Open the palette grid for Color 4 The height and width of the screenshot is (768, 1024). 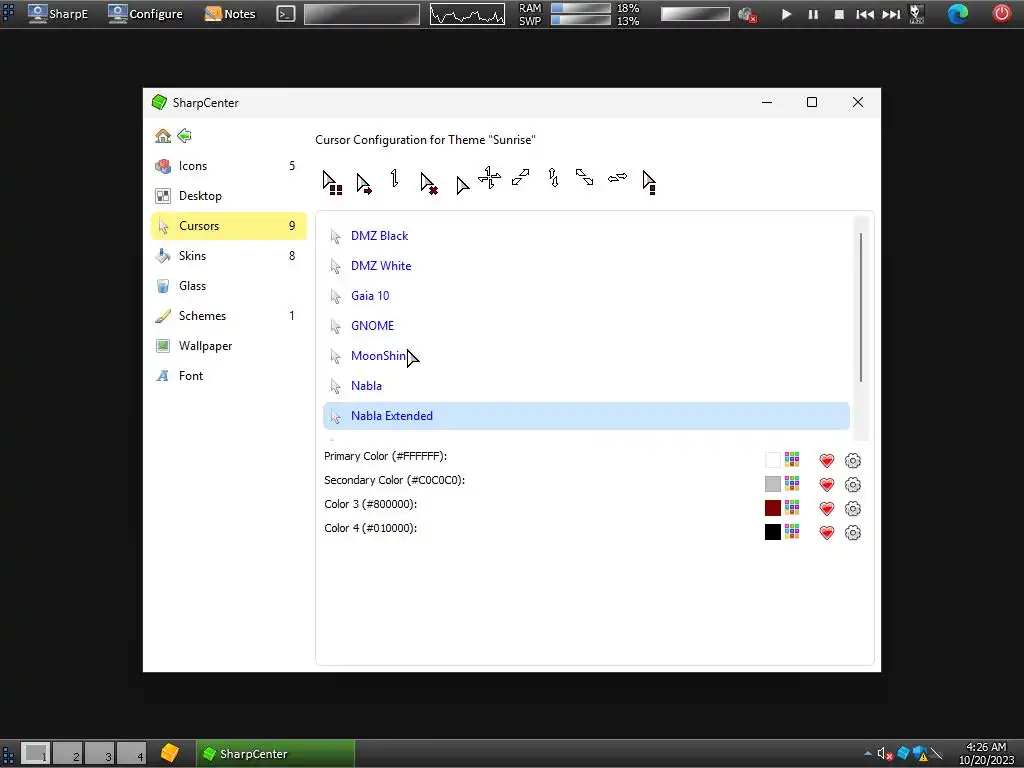[x=792, y=532]
